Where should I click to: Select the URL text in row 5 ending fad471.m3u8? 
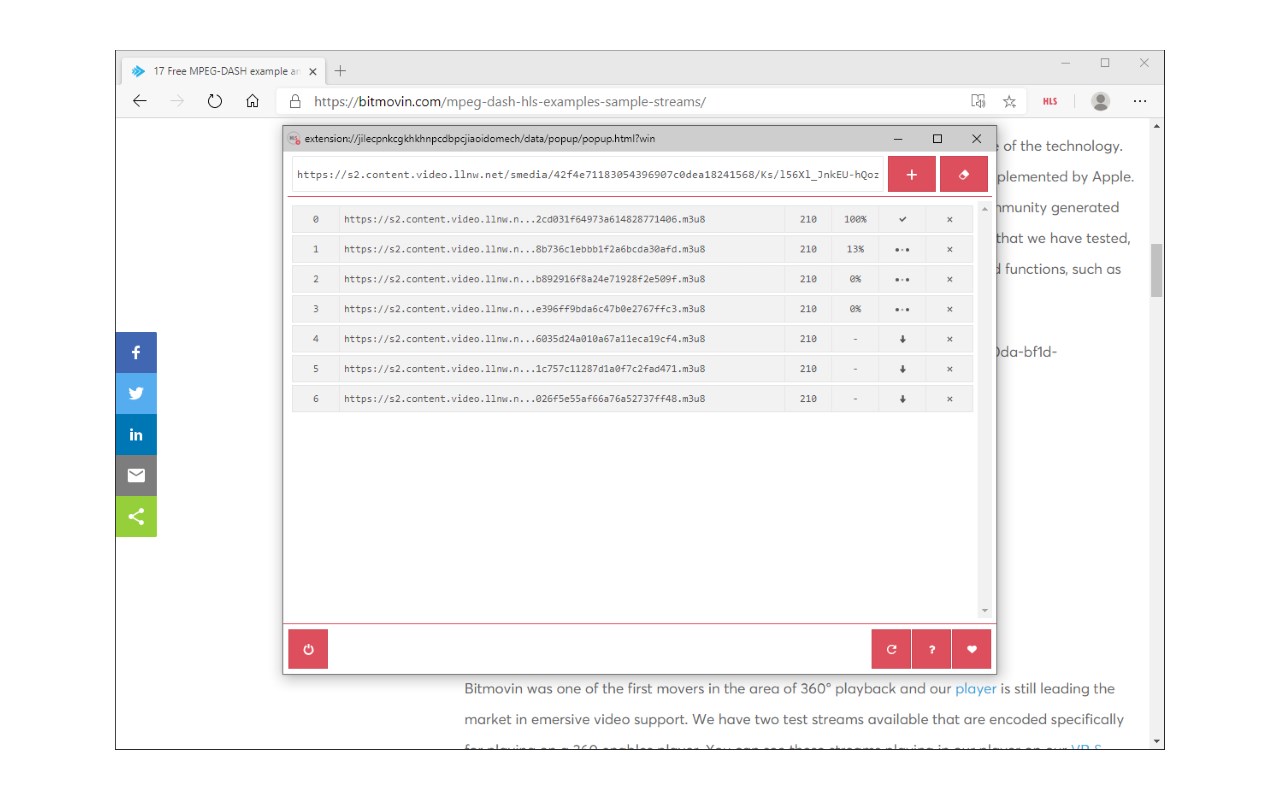524,369
